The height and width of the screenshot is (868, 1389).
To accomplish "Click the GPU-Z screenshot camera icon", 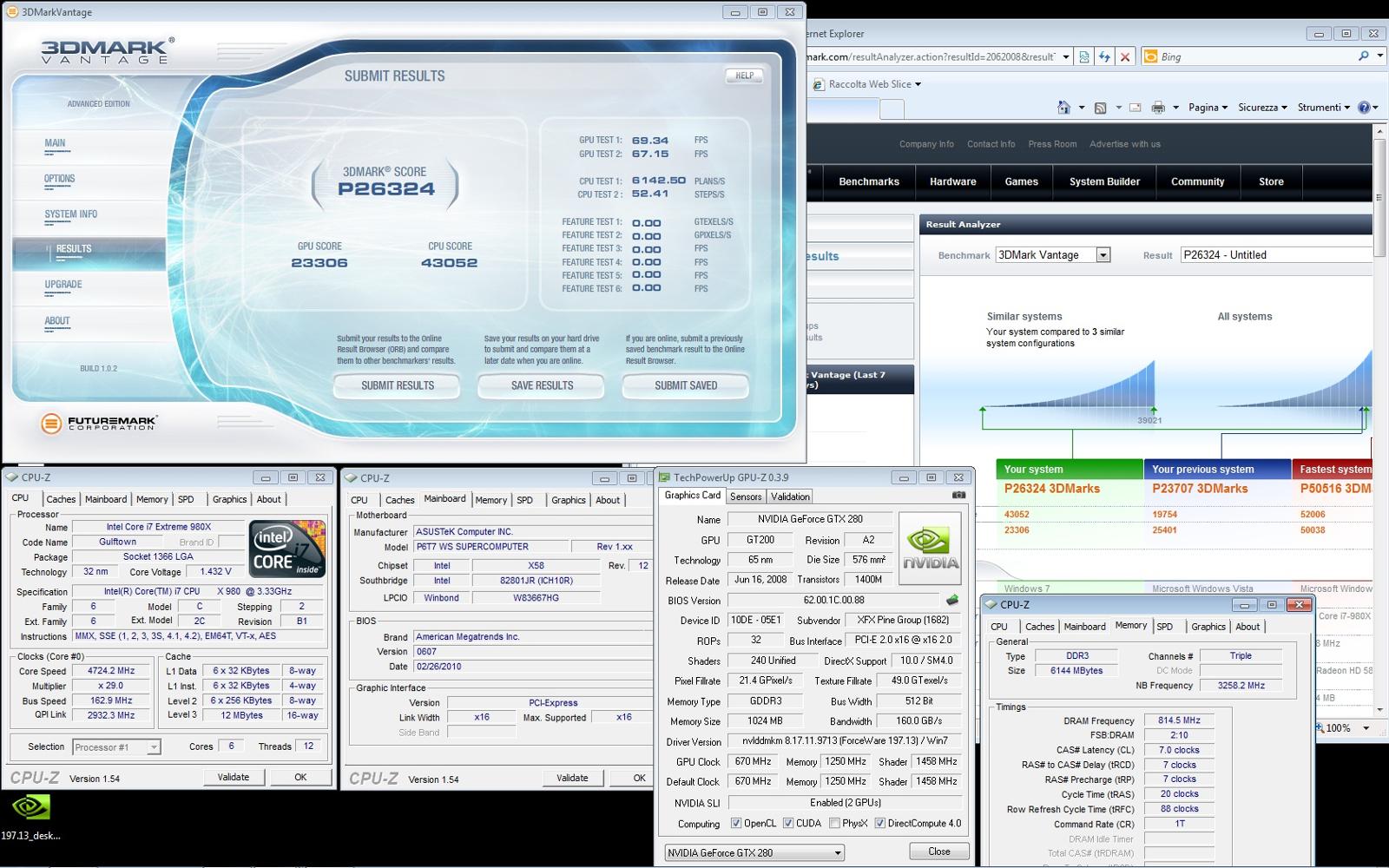I will [958, 496].
